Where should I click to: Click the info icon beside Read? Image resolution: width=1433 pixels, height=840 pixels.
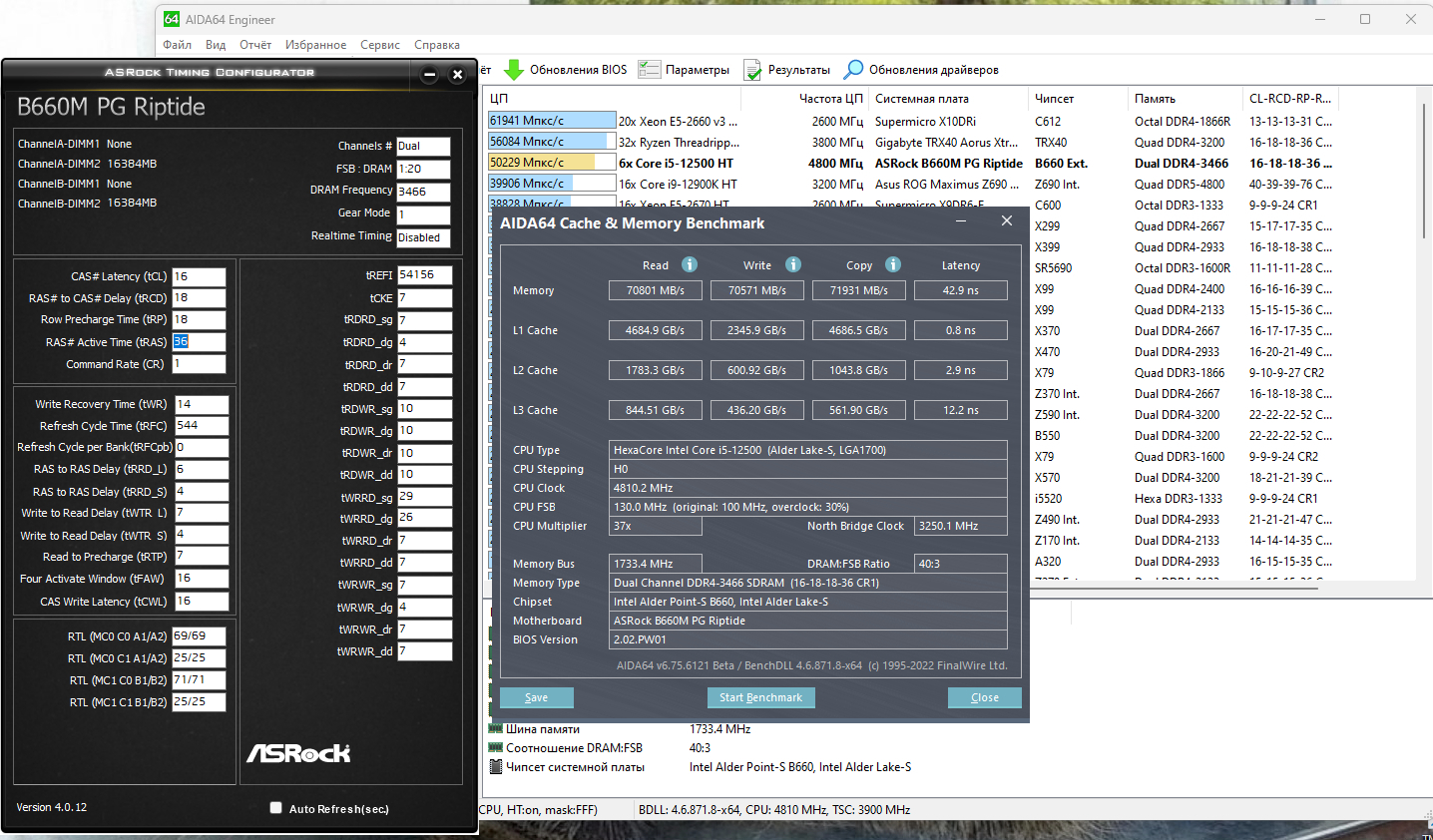[690, 264]
